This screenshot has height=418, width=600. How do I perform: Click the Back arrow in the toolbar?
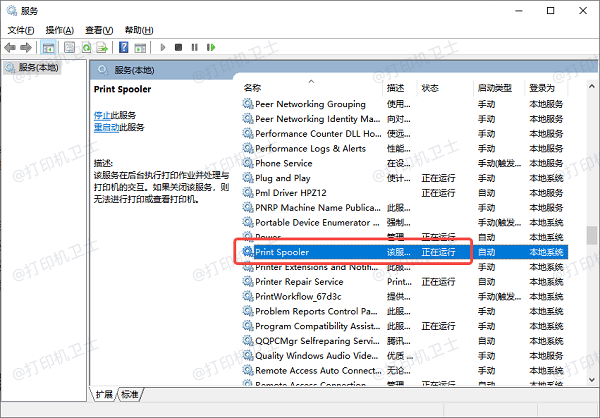point(11,47)
